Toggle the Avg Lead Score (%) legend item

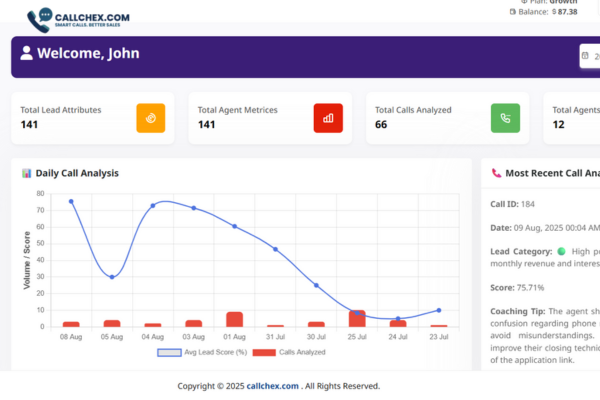tap(200, 352)
